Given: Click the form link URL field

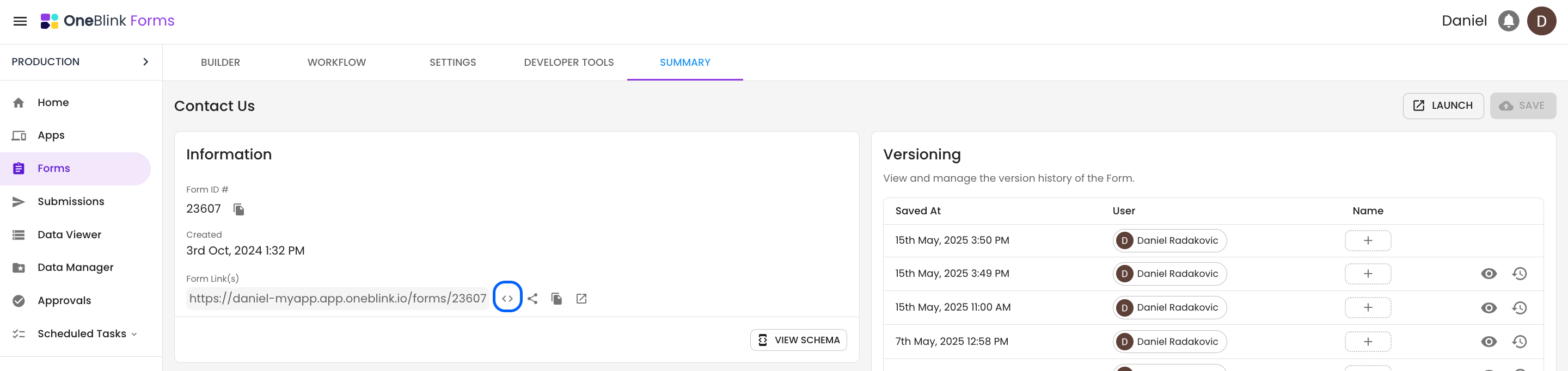Looking at the screenshot, I should pyautogui.click(x=338, y=299).
